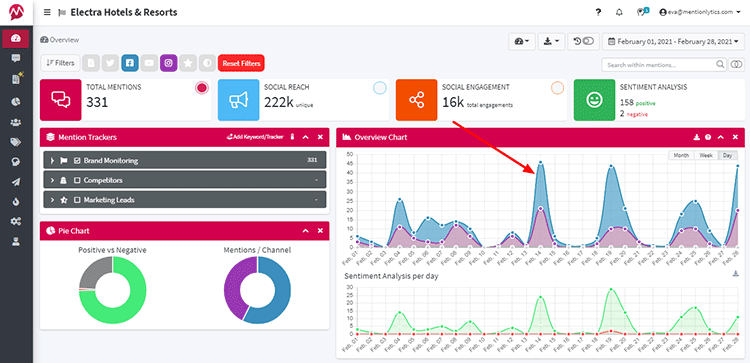This screenshot has height=363, width=750.
Task: Click the Sentiment Analysis smiley tile
Action: pyautogui.click(x=594, y=99)
